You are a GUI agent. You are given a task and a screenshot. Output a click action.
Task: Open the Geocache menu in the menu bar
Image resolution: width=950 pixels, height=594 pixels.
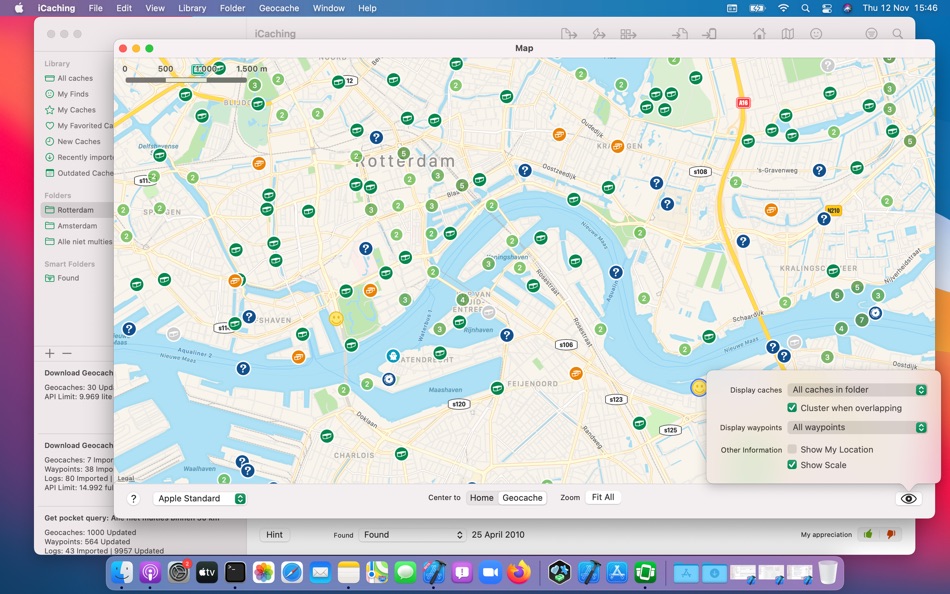(x=278, y=8)
